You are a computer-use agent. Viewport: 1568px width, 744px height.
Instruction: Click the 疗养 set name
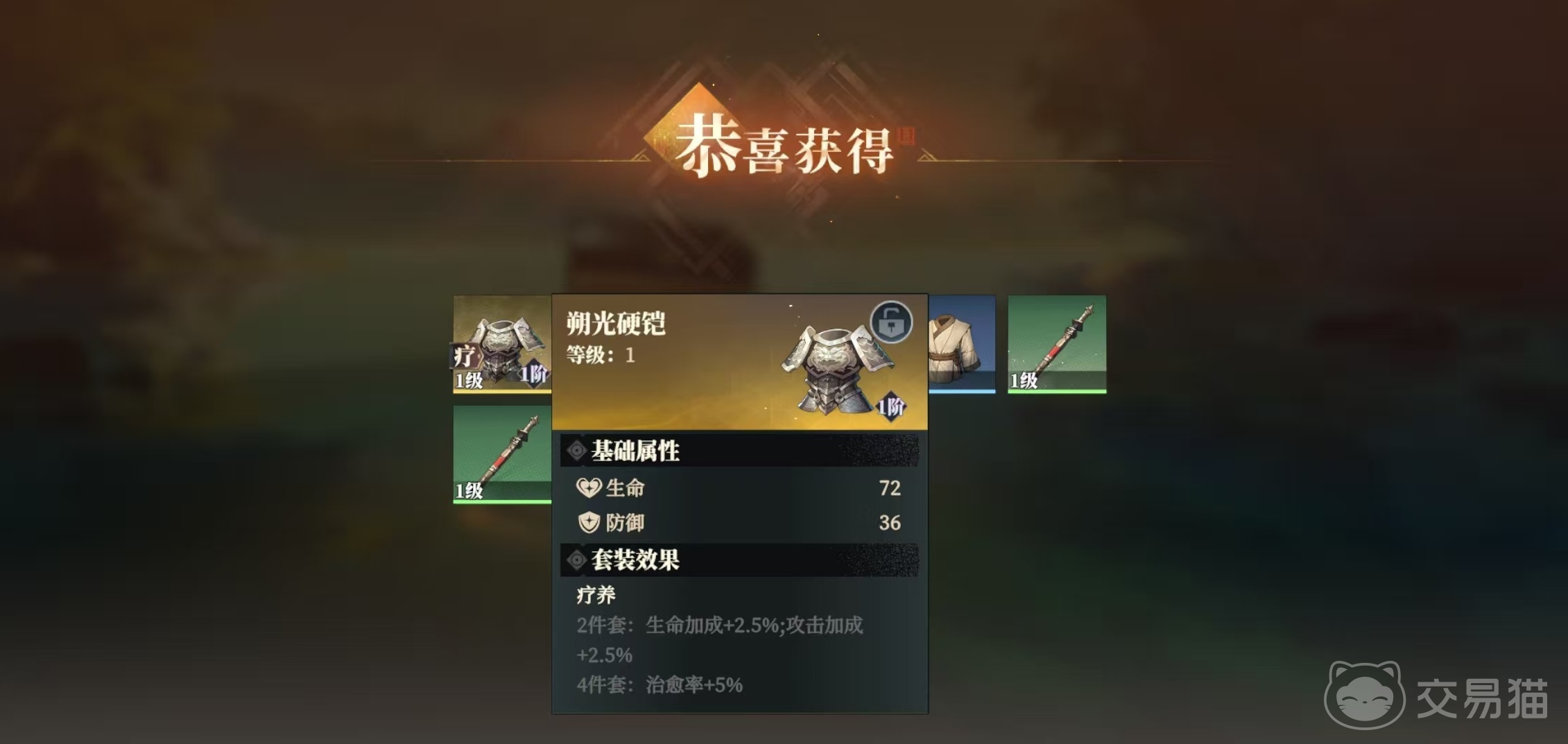pyautogui.click(x=596, y=595)
